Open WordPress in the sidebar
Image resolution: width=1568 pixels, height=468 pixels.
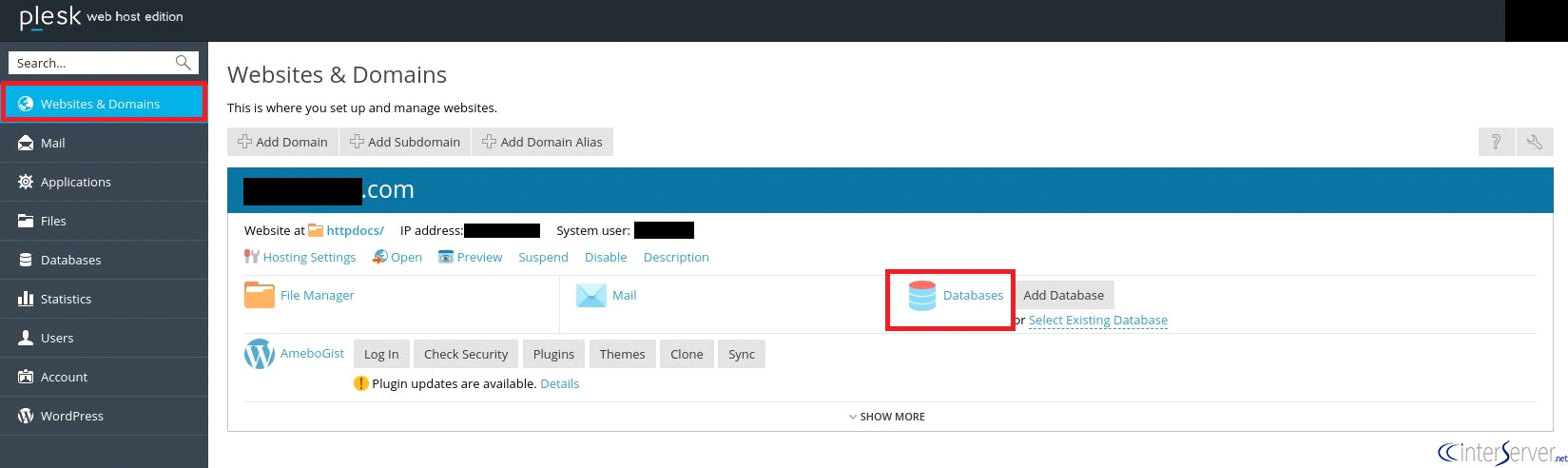click(104, 416)
